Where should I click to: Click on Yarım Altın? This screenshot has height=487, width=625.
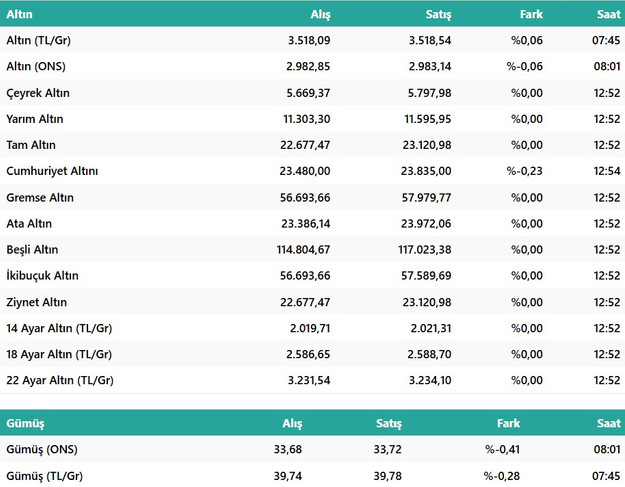click(x=35, y=119)
